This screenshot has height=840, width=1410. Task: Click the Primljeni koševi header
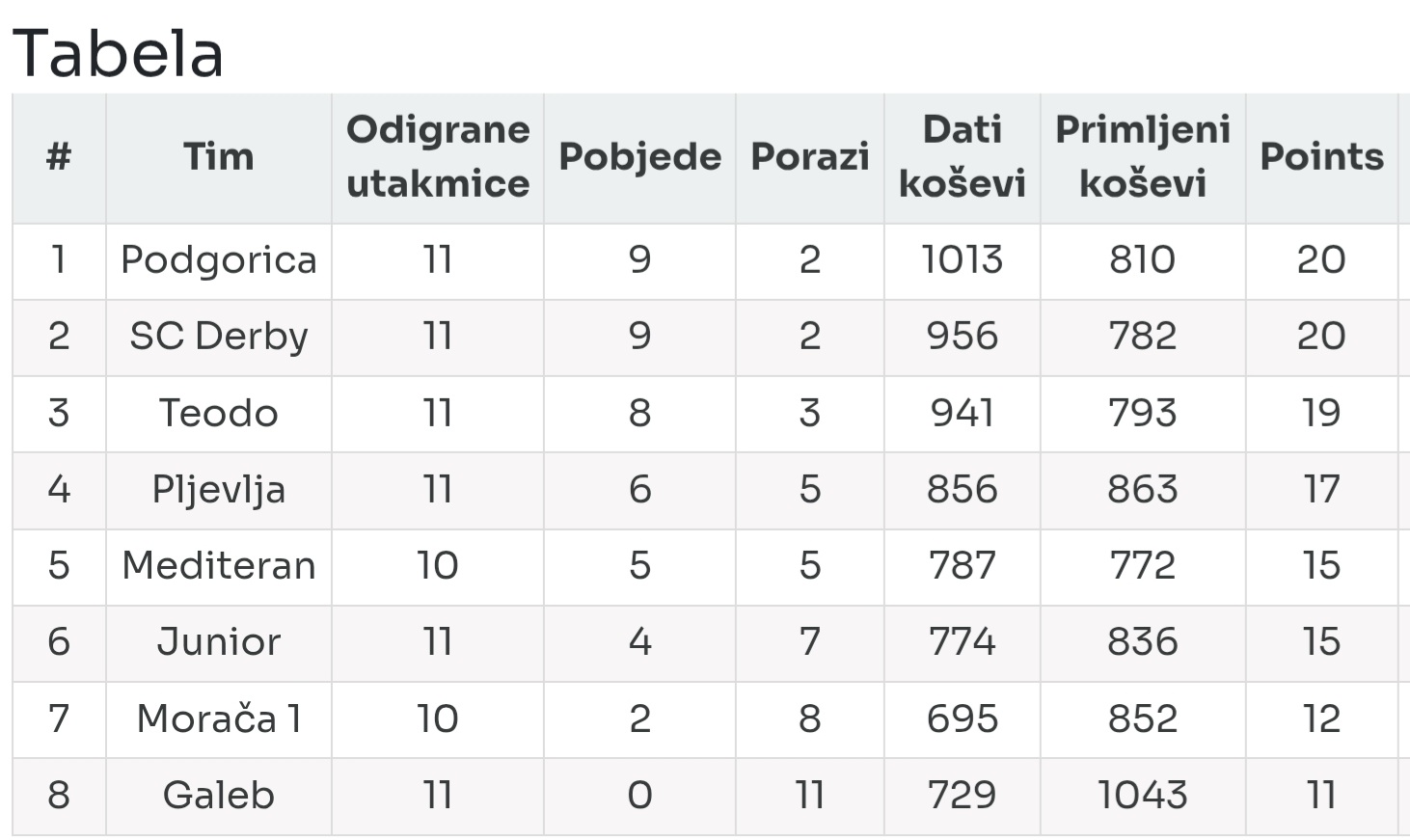pyautogui.click(x=1143, y=156)
